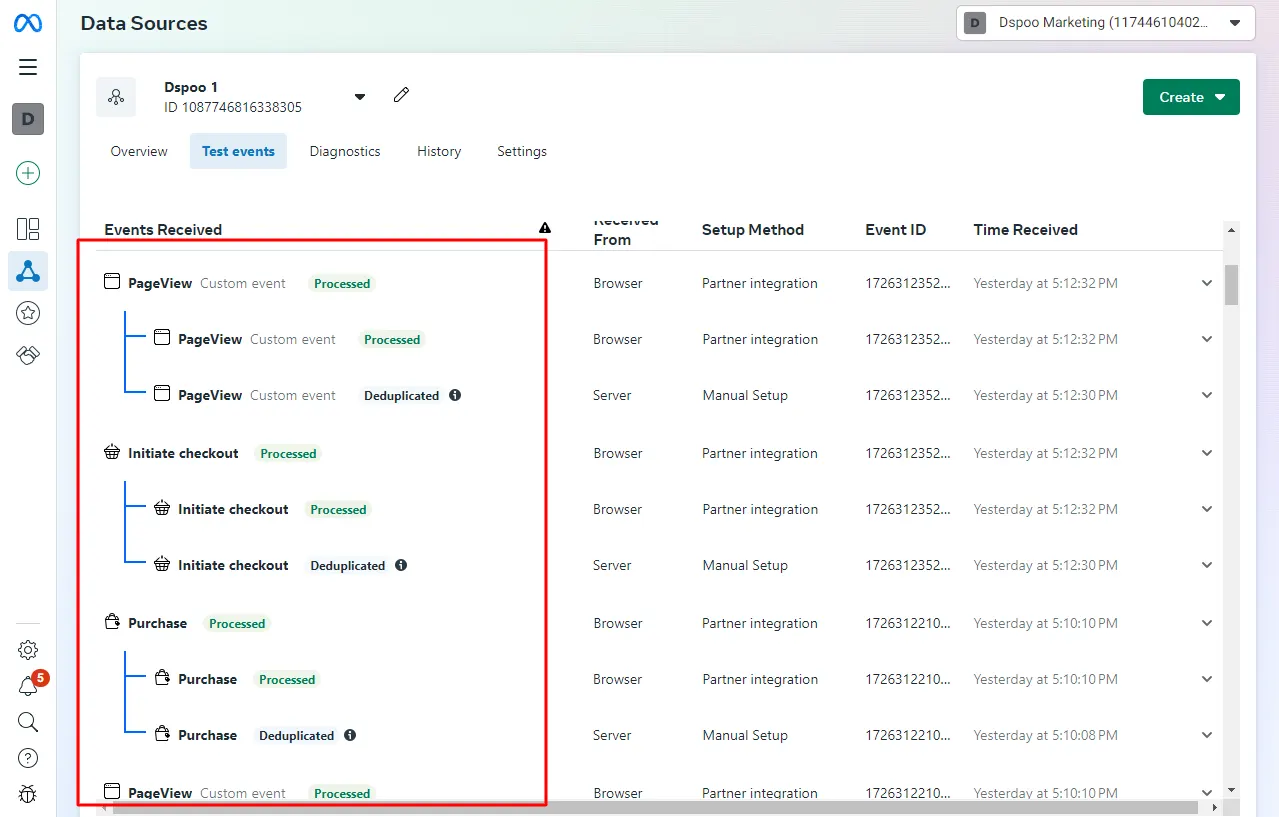Image resolution: width=1279 pixels, height=817 pixels.
Task: Open the History tab
Action: click(439, 151)
